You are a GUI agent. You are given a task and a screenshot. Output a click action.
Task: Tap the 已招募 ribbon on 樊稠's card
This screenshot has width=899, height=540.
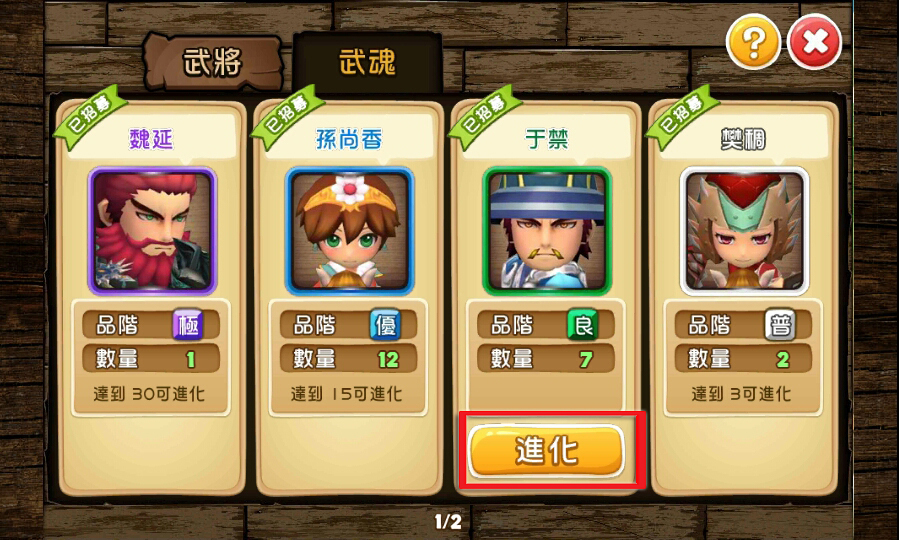(680, 116)
